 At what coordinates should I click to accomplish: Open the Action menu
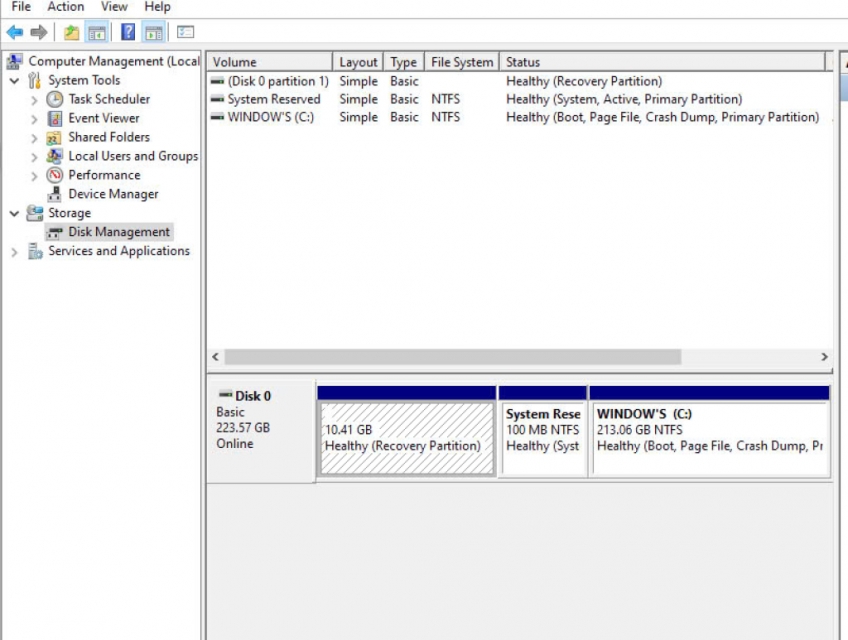click(66, 7)
